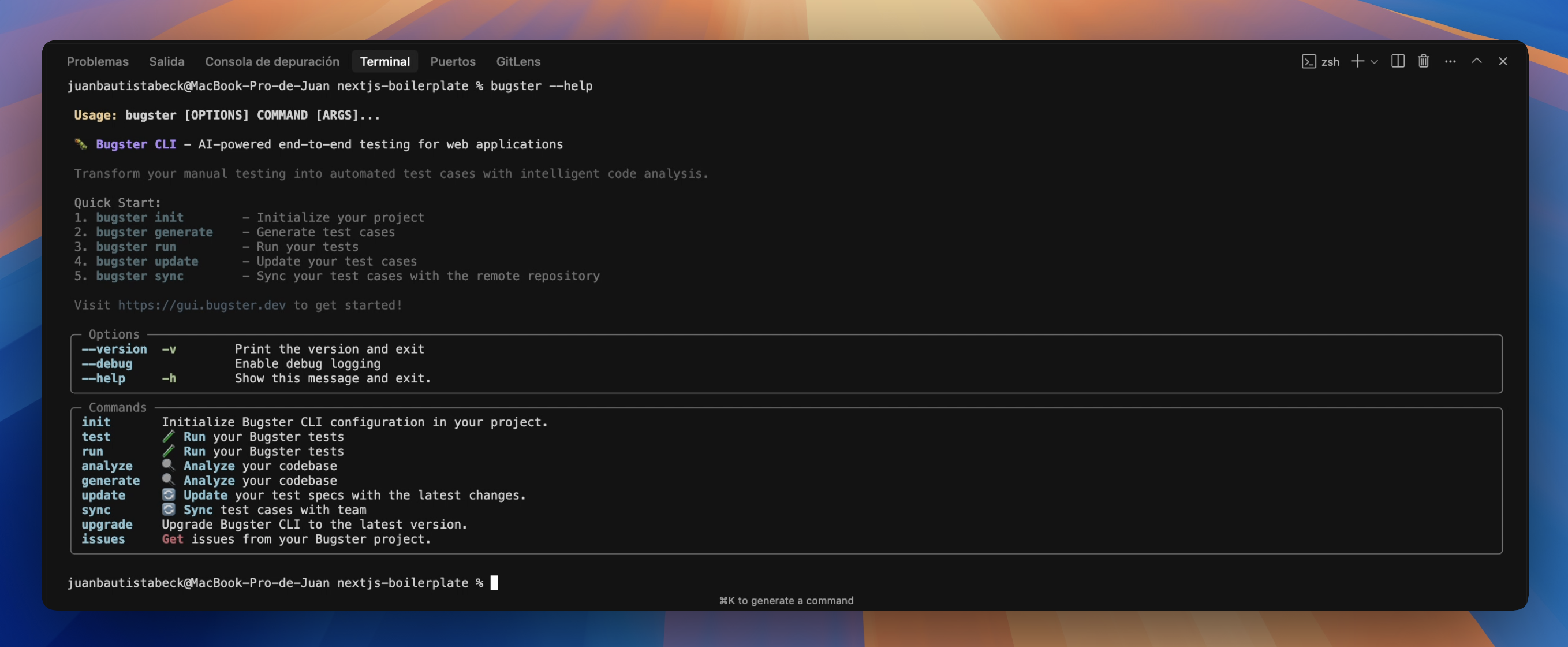Open the more actions ellipsis menu
This screenshot has height=647, width=1568.
click(x=1450, y=61)
